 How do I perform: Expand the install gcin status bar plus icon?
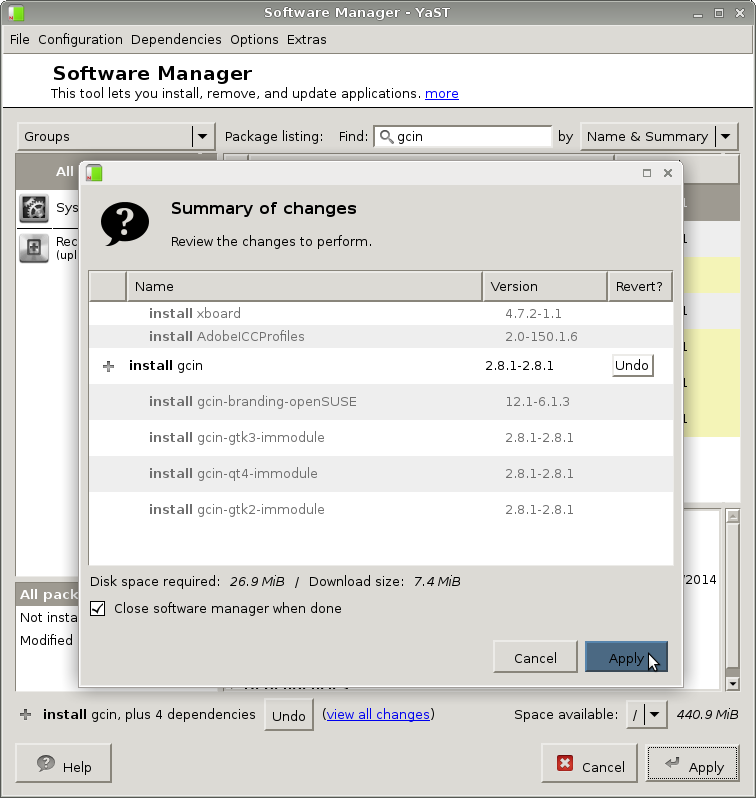25,715
